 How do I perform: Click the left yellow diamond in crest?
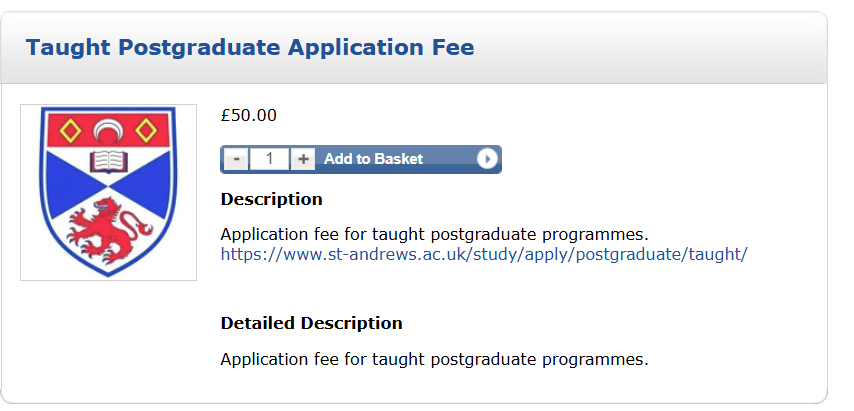click(69, 129)
